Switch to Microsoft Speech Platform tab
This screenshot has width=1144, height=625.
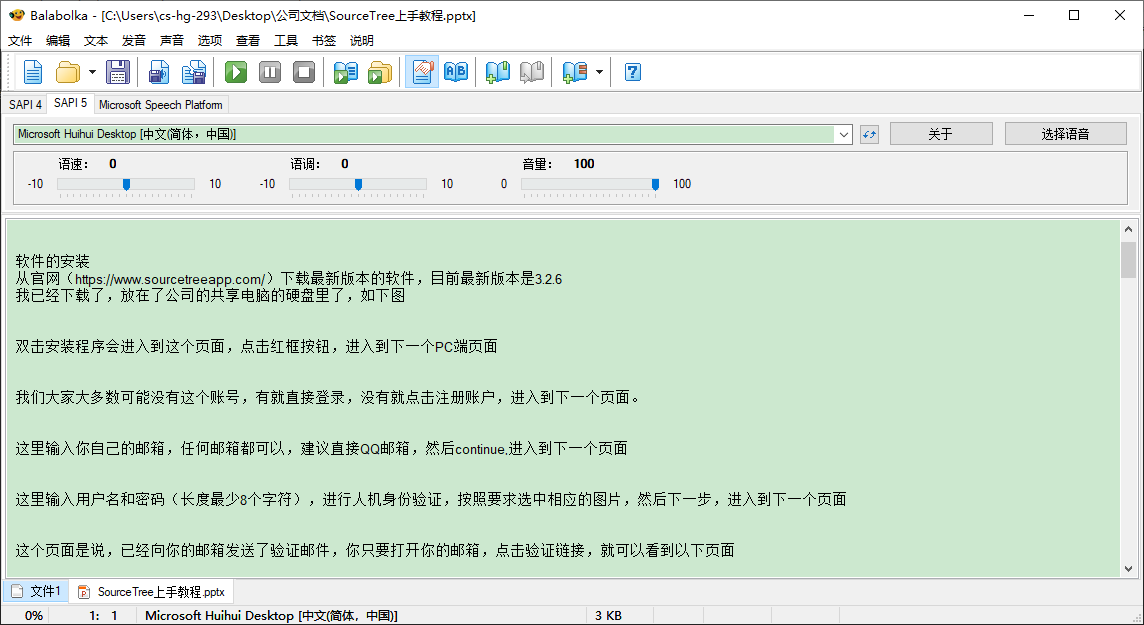(161, 104)
